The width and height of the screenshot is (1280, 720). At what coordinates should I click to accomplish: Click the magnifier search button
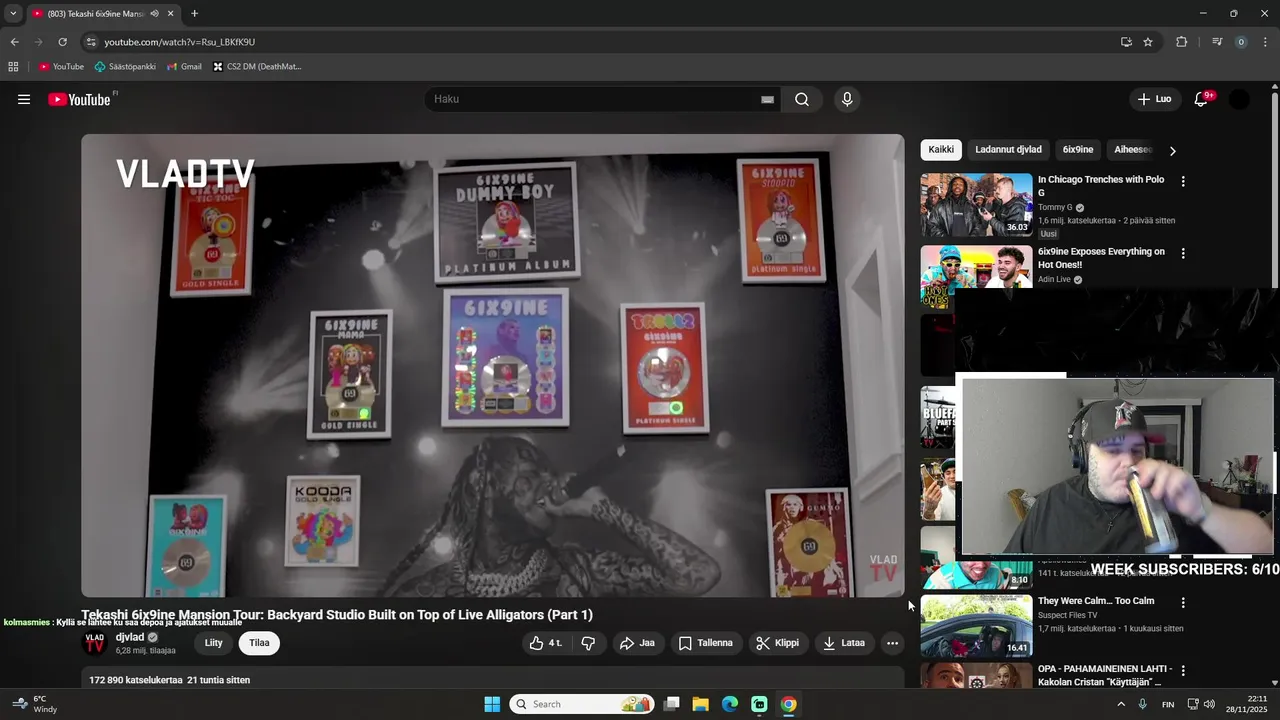[x=802, y=99]
